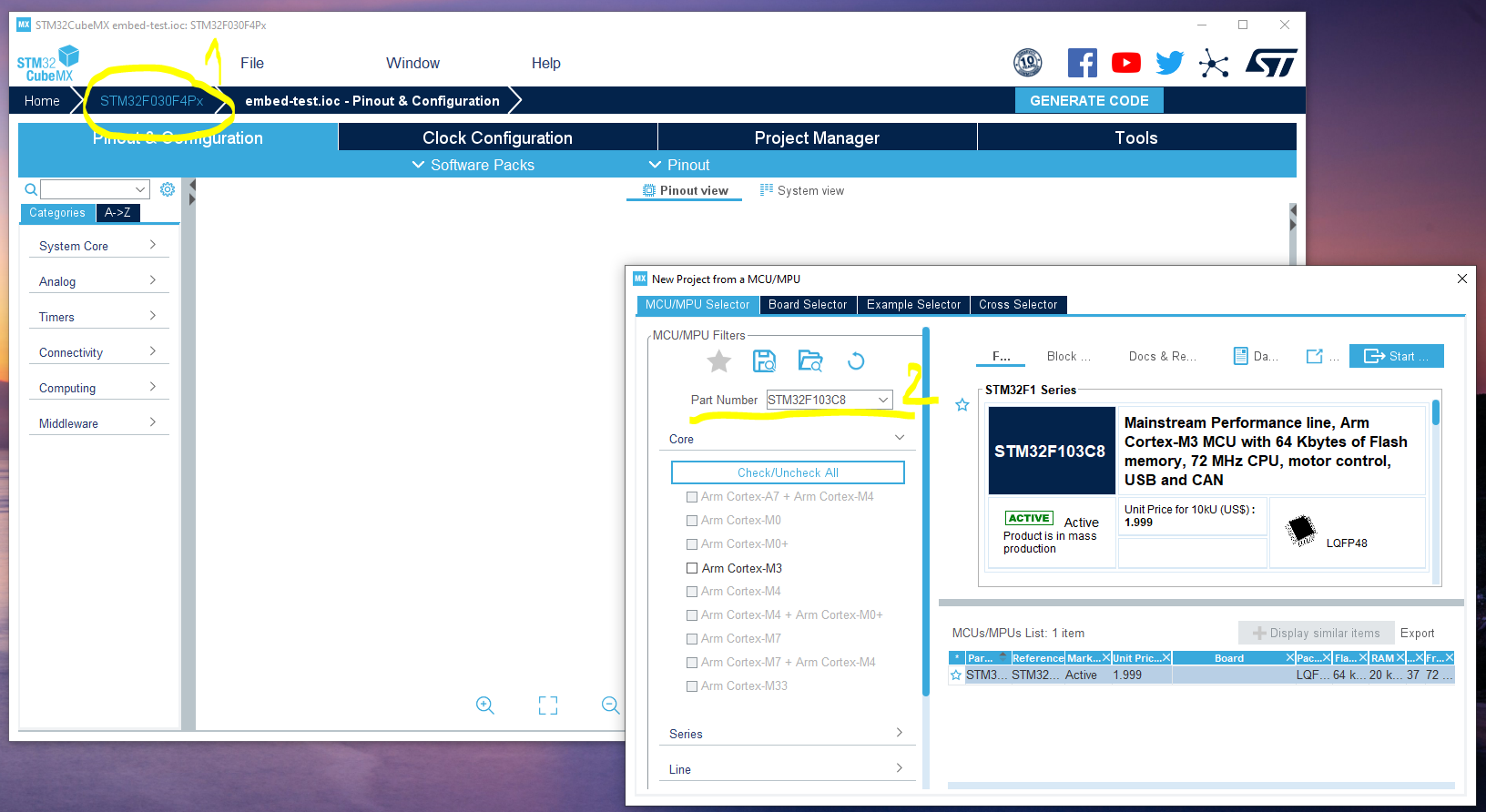Screen dimensions: 1486x812
Task: Click the Export button
Action: (x=1417, y=633)
